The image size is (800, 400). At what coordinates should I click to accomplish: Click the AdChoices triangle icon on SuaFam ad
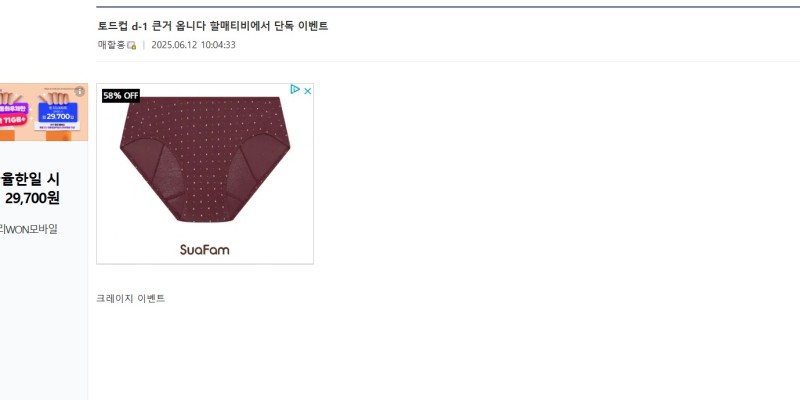(295, 90)
